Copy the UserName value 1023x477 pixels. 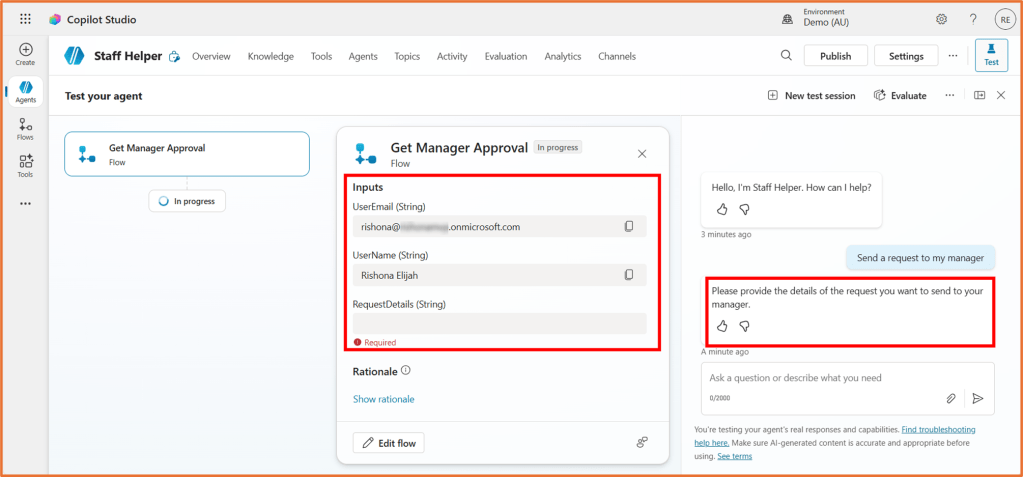pyautogui.click(x=629, y=275)
